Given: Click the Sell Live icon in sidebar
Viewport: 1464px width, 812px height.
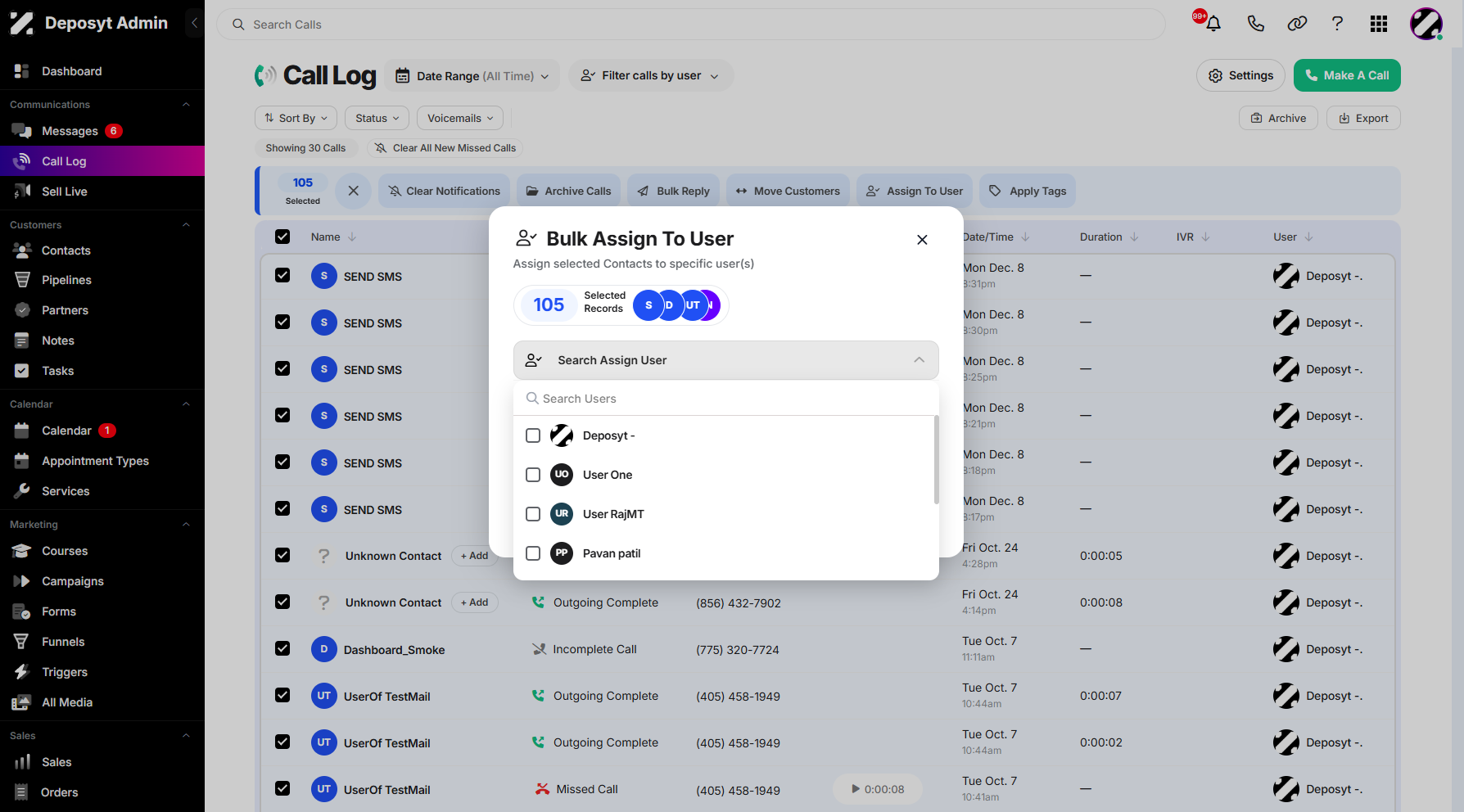Looking at the screenshot, I should pyautogui.click(x=22, y=192).
